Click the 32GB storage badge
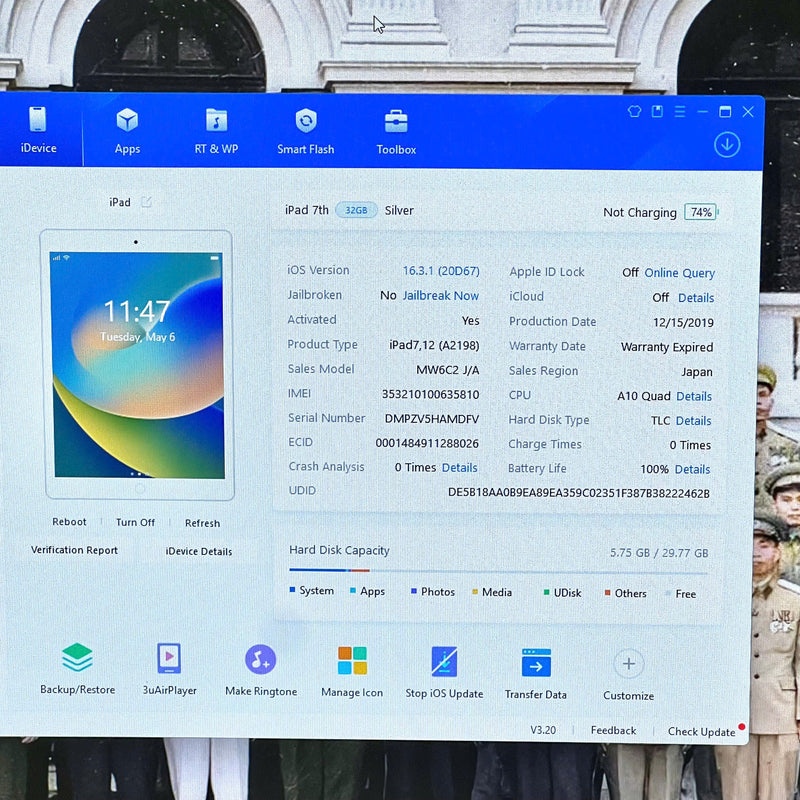This screenshot has width=800, height=800. 356,210
